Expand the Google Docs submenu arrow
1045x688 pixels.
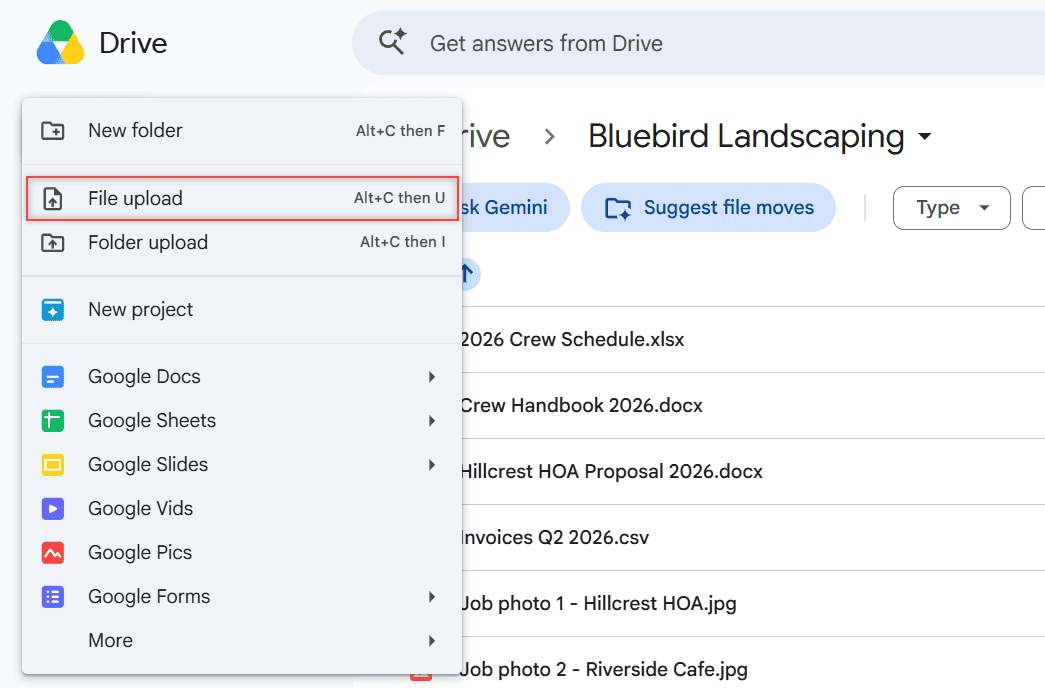432,377
